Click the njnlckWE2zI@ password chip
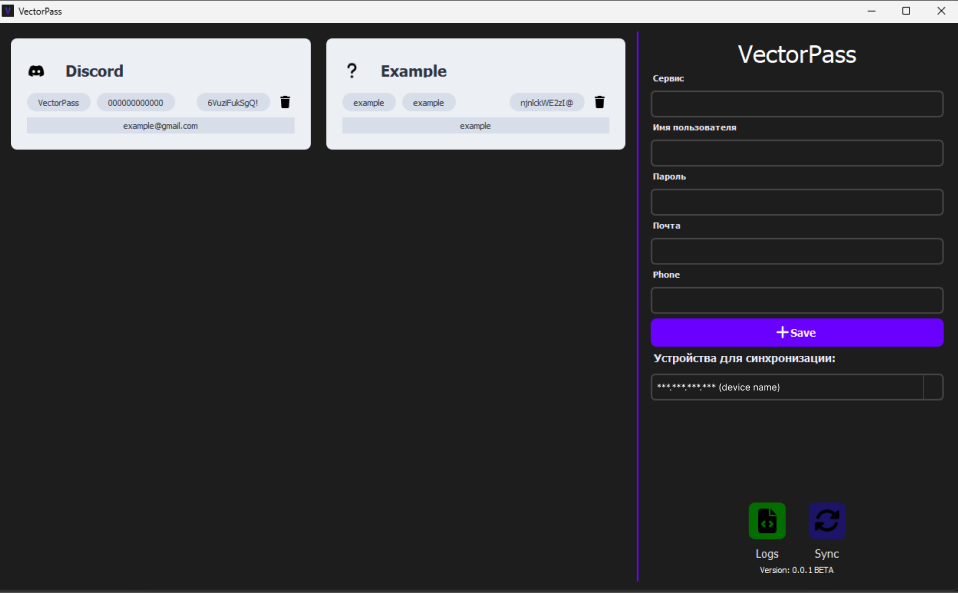 547,103
